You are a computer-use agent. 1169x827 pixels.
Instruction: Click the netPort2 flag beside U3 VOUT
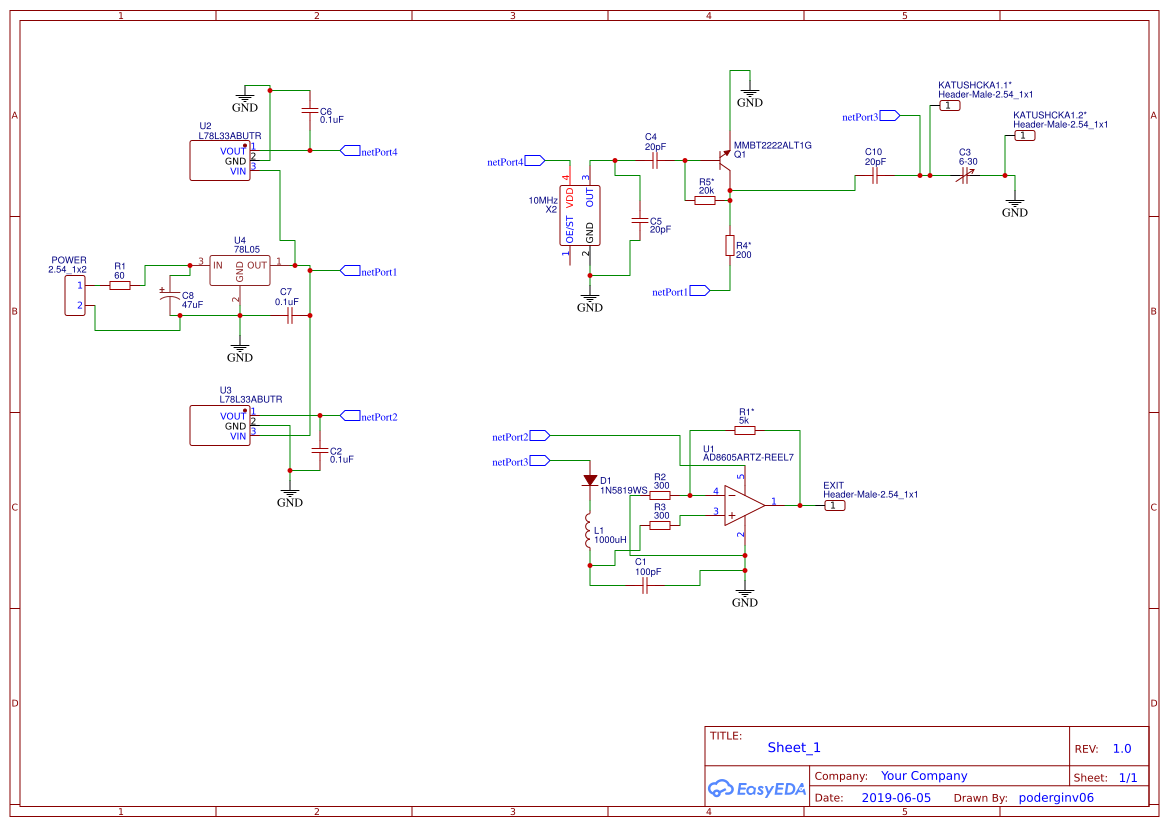pyautogui.click(x=350, y=416)
